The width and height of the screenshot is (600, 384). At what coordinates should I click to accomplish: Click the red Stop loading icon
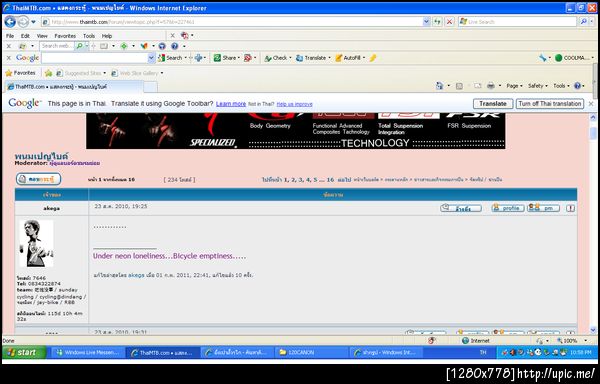click(449, 22)
